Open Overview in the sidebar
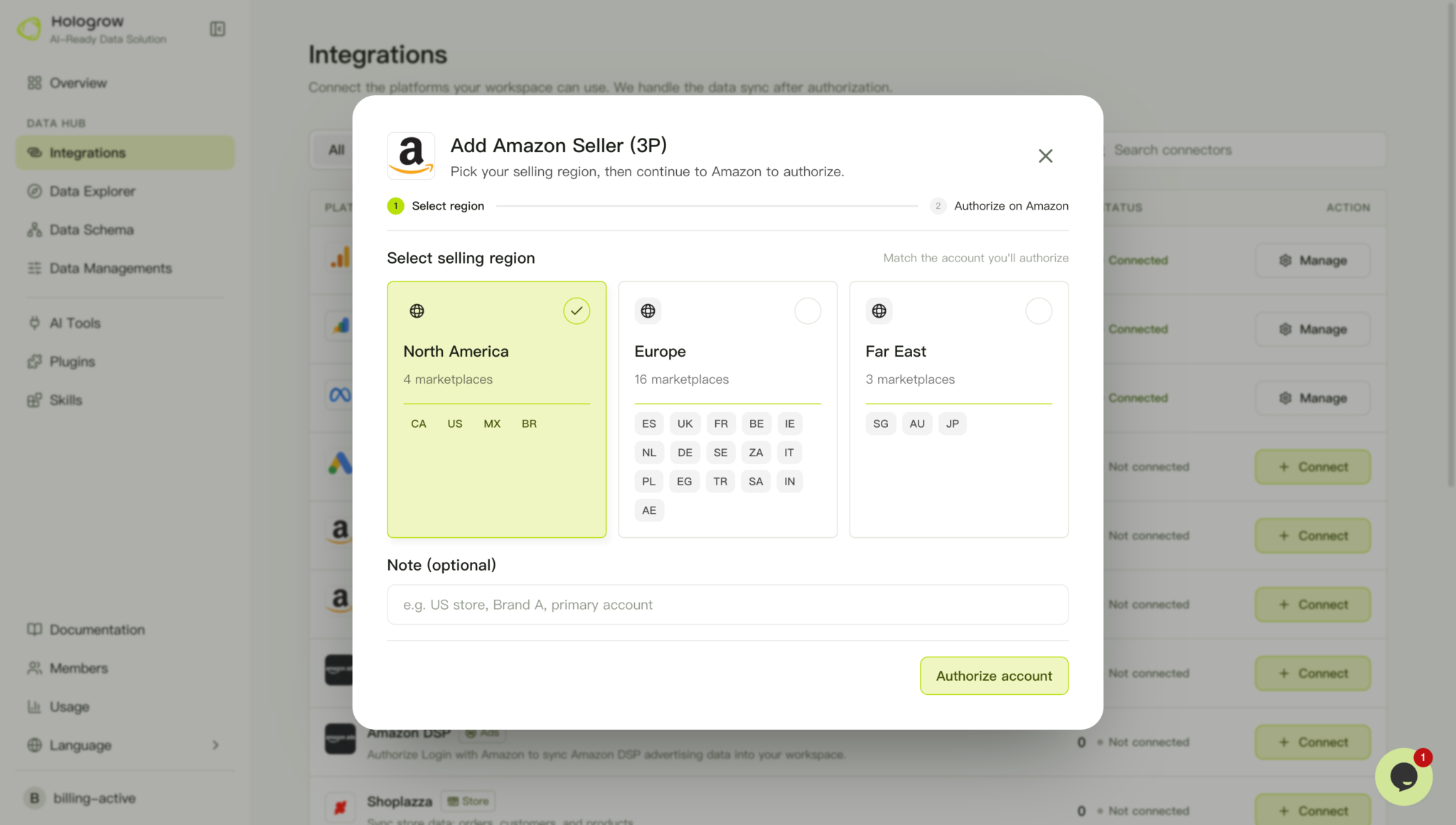 tap(125, 83)
